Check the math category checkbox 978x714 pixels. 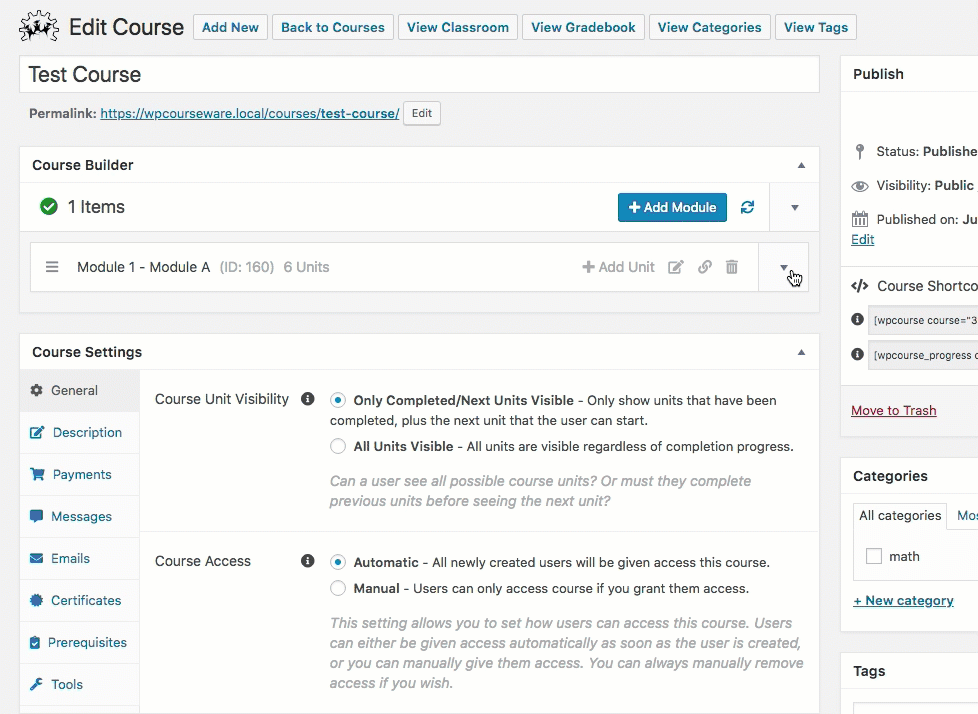click(874, 556)
